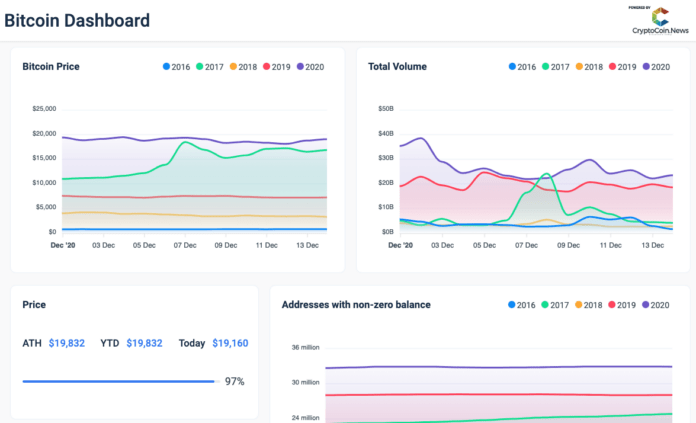
Task: Click the $40B axis label on Total Volume
Action: 386,134
